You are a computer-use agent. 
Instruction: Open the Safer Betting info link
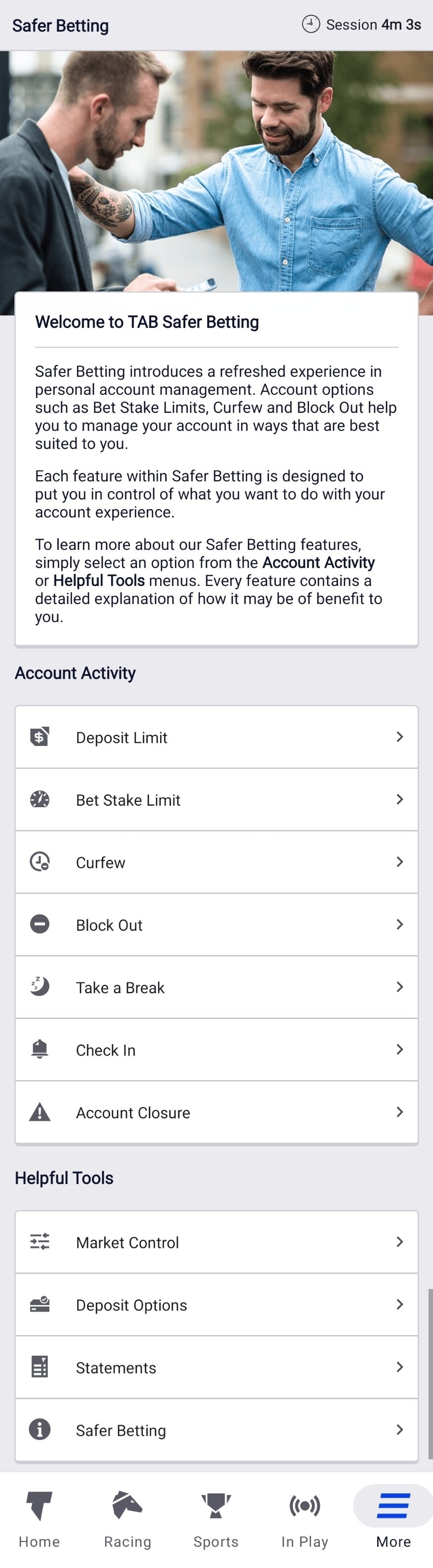click(x=121, y=1430)
